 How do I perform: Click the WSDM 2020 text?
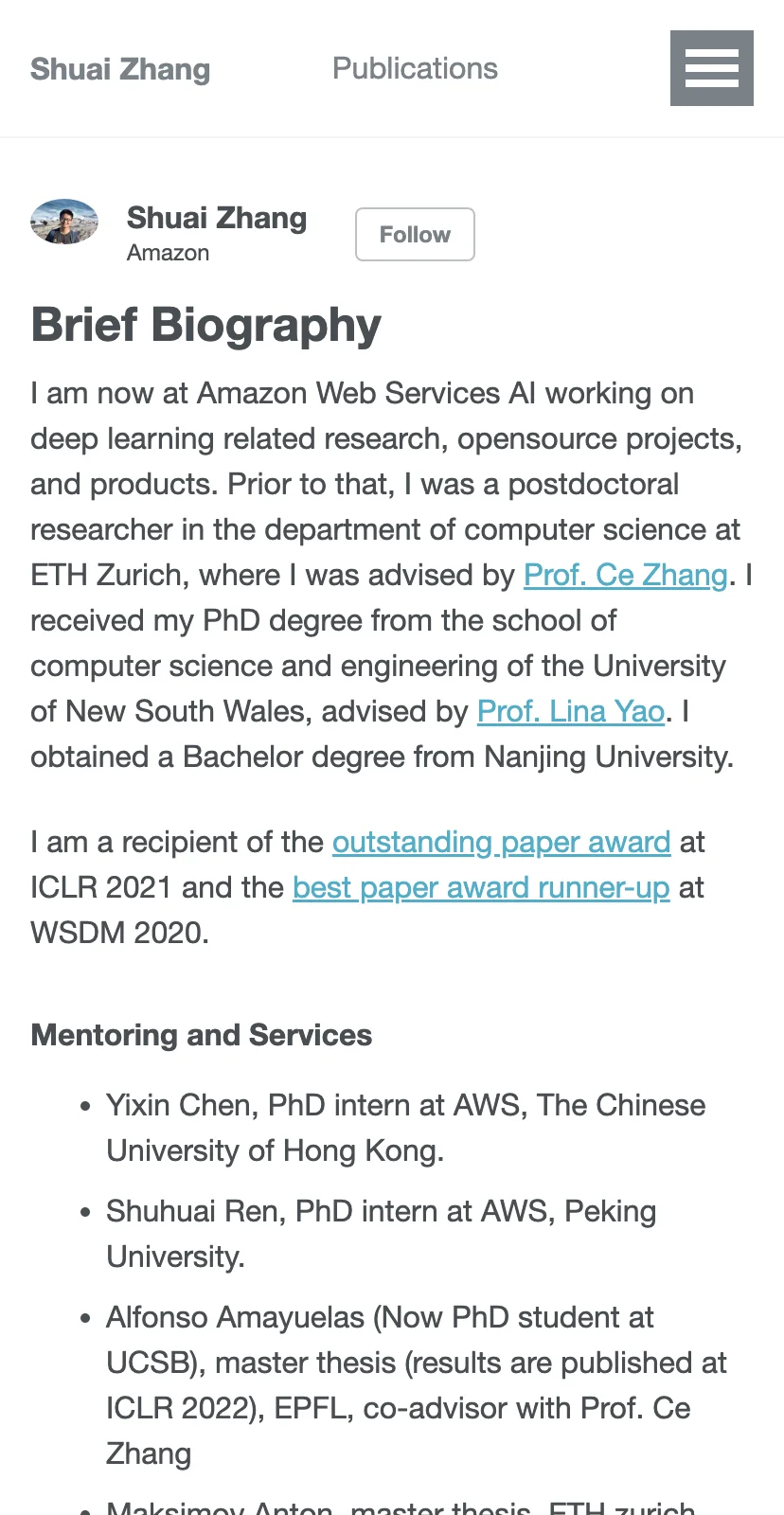pyautogui.click(x=119, y=933)
